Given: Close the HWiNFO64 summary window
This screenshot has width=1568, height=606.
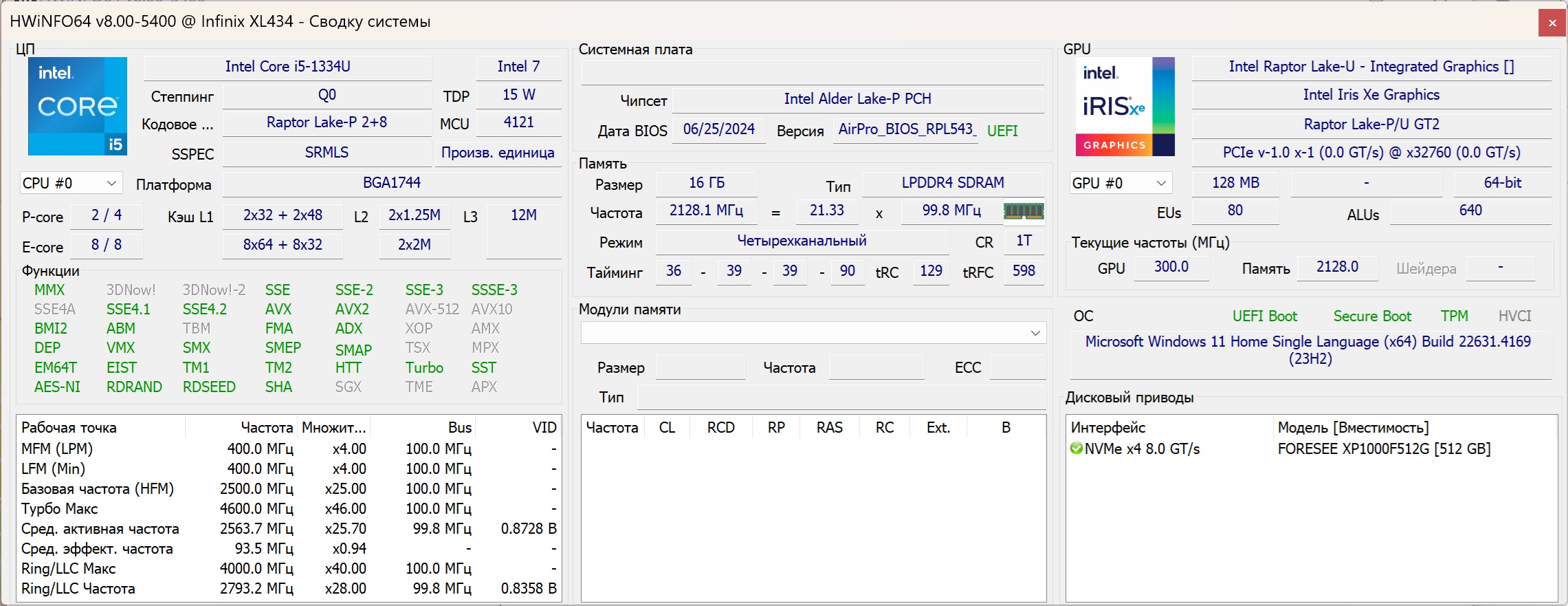Looking at the screenshot, I should tap(1552, 23).
